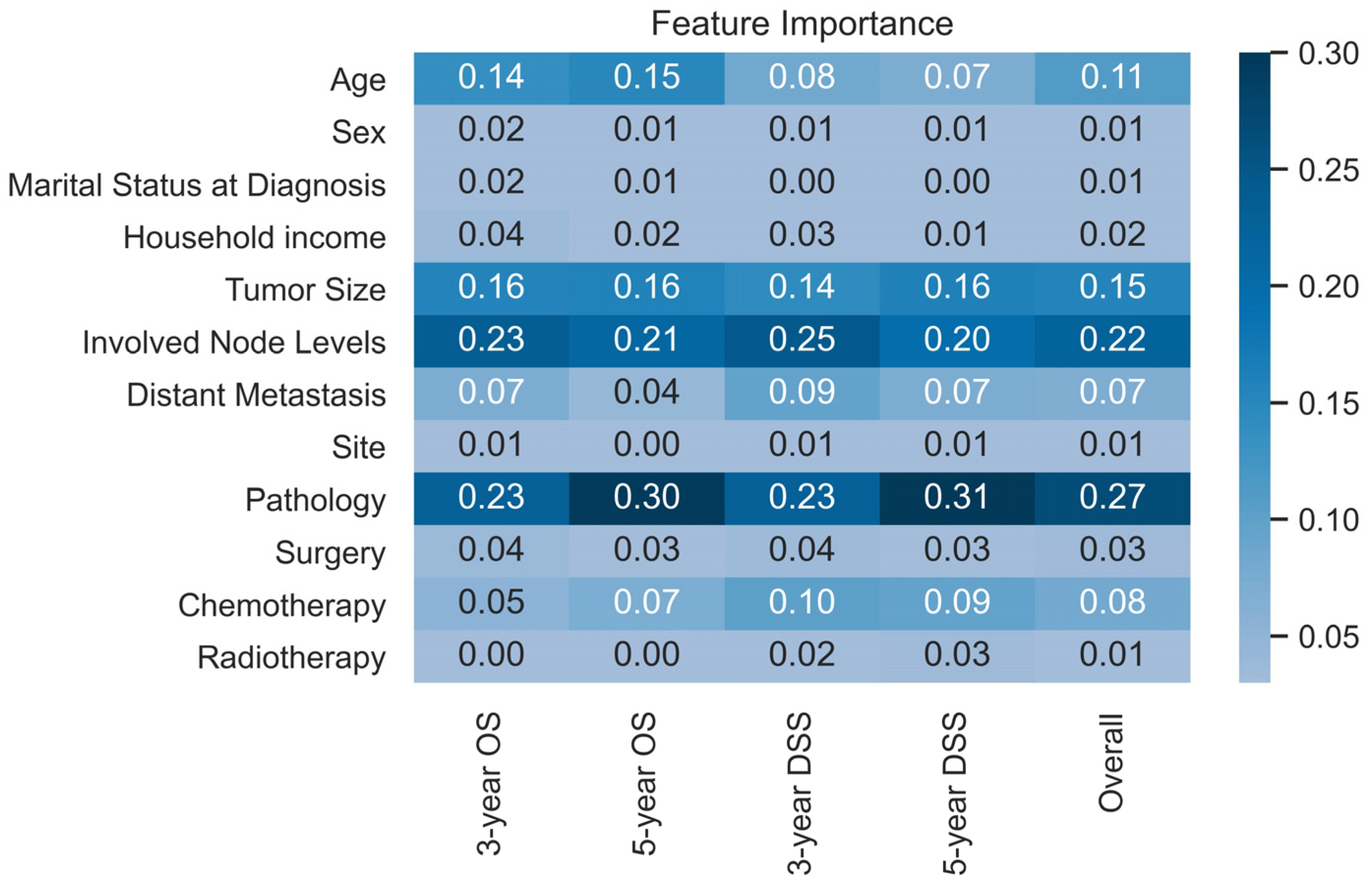The width and height of the screenshot is (1372, 884).
Task: Select the Radiotherapy row label
Action: pyautogui.click(x=292, y=658)
